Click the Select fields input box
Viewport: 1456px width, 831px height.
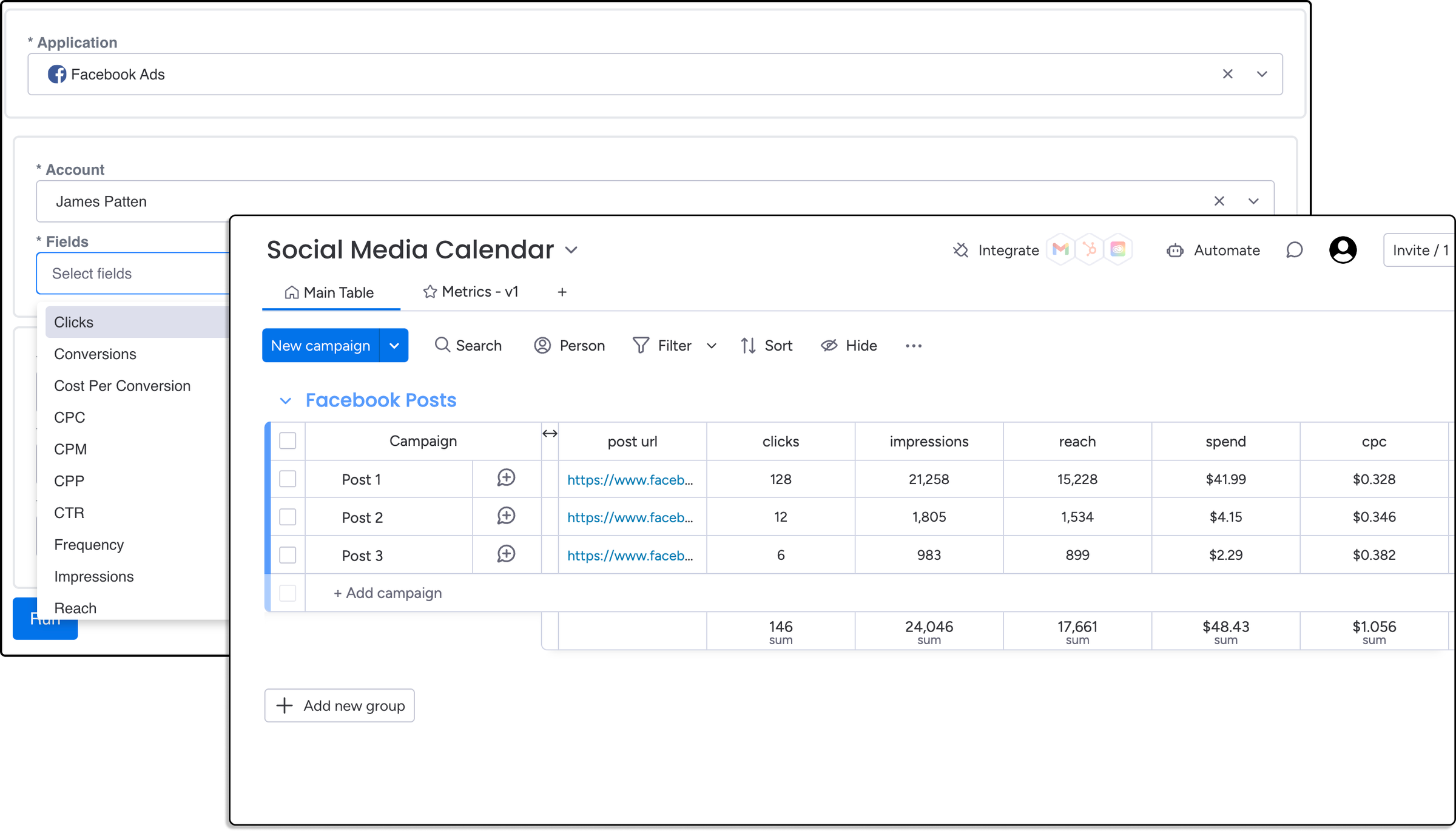(133, 274)
